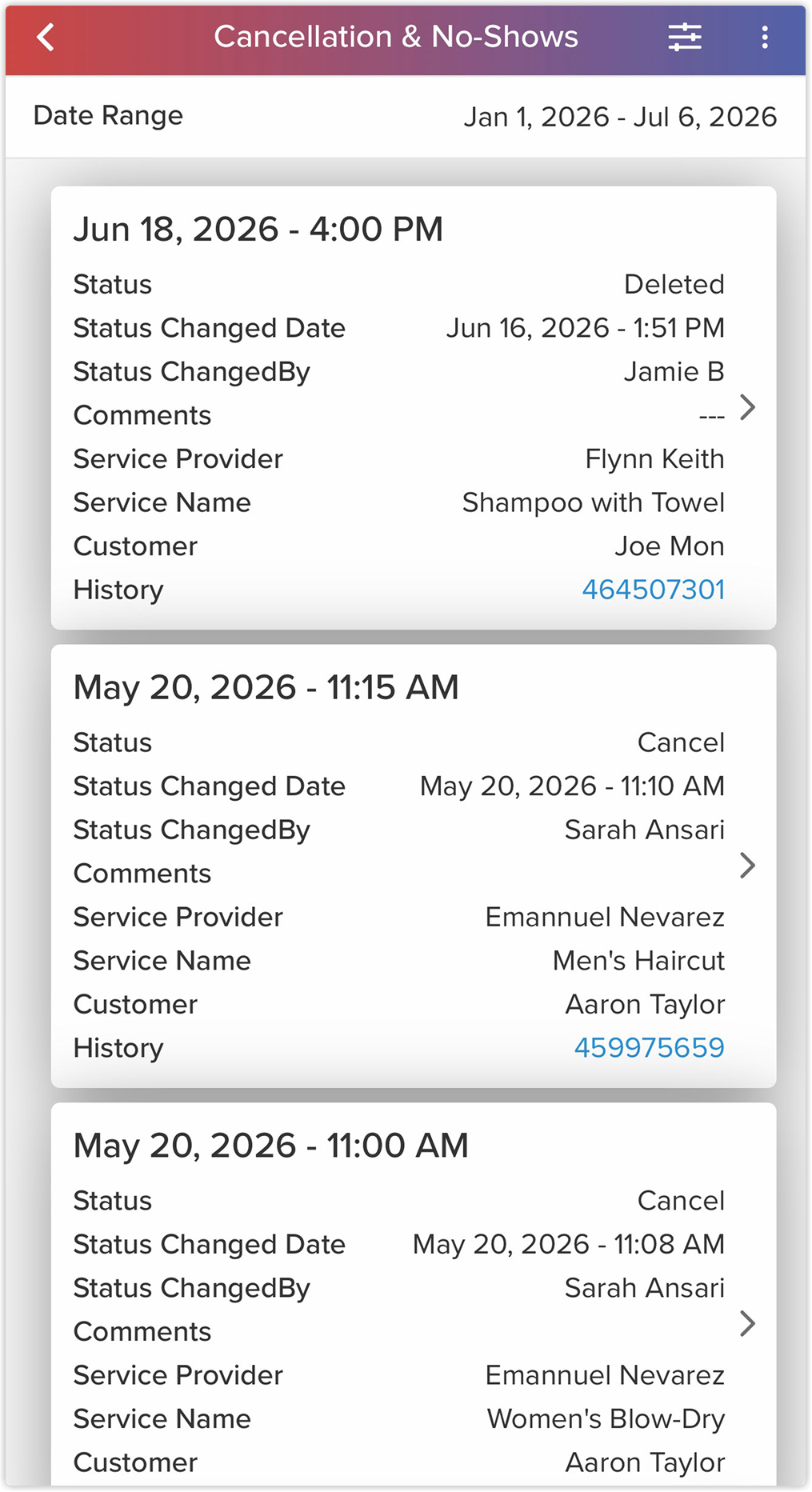Select customer Joe Mon
Screen dimensions: 812x1492
pyautogui.click(x=669, y=546)
